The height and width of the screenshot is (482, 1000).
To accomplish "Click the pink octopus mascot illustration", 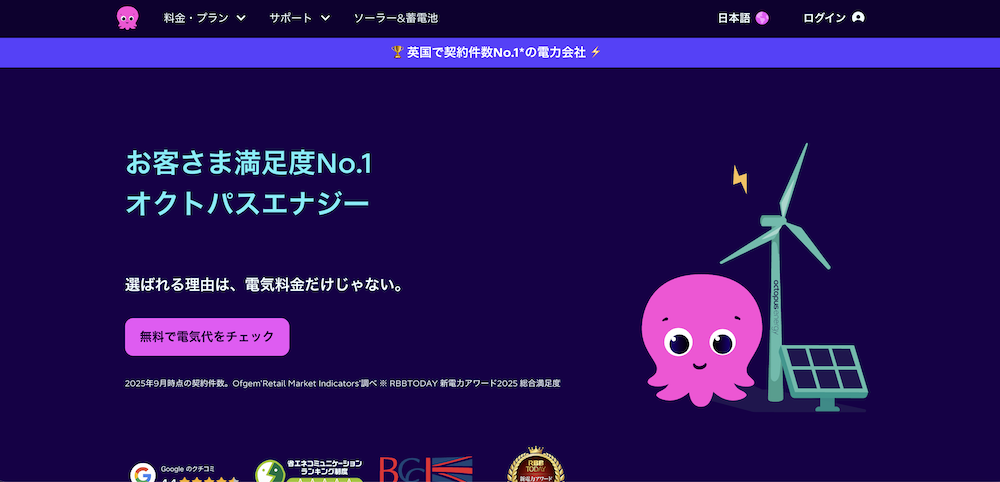I will 702,339.
